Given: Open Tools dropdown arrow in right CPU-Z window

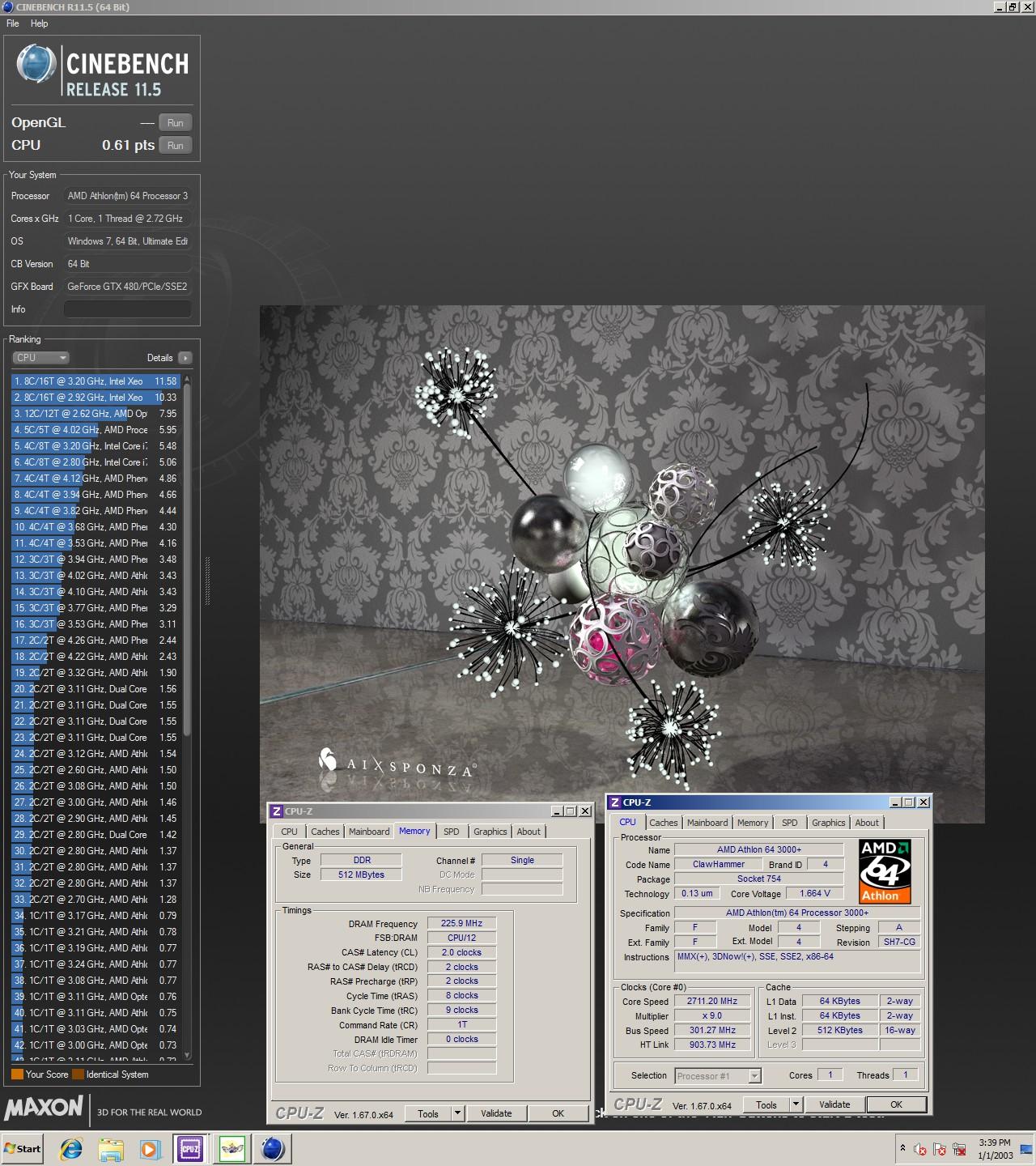Looking at the screenshot, I should pos(796,1104).
